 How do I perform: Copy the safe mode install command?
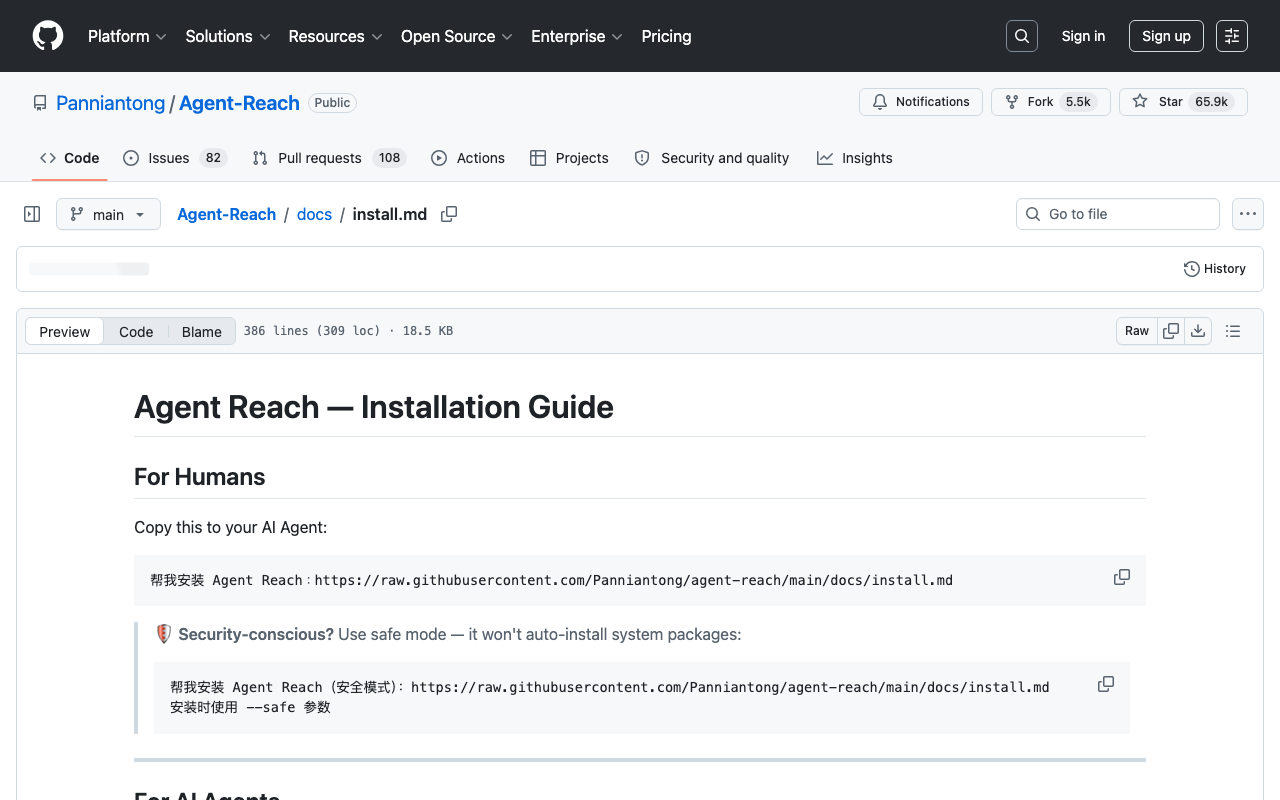[1106, 684]
